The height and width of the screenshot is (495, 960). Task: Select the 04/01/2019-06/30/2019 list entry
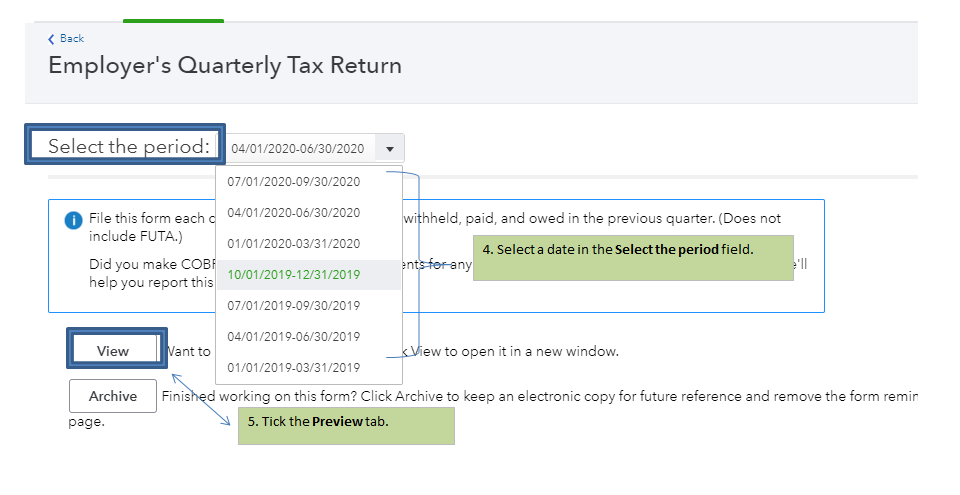[x=293, y=337]
